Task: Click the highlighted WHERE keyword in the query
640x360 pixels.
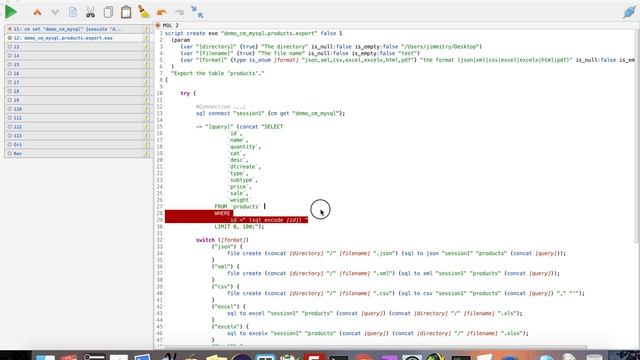Action: point(222,213)
